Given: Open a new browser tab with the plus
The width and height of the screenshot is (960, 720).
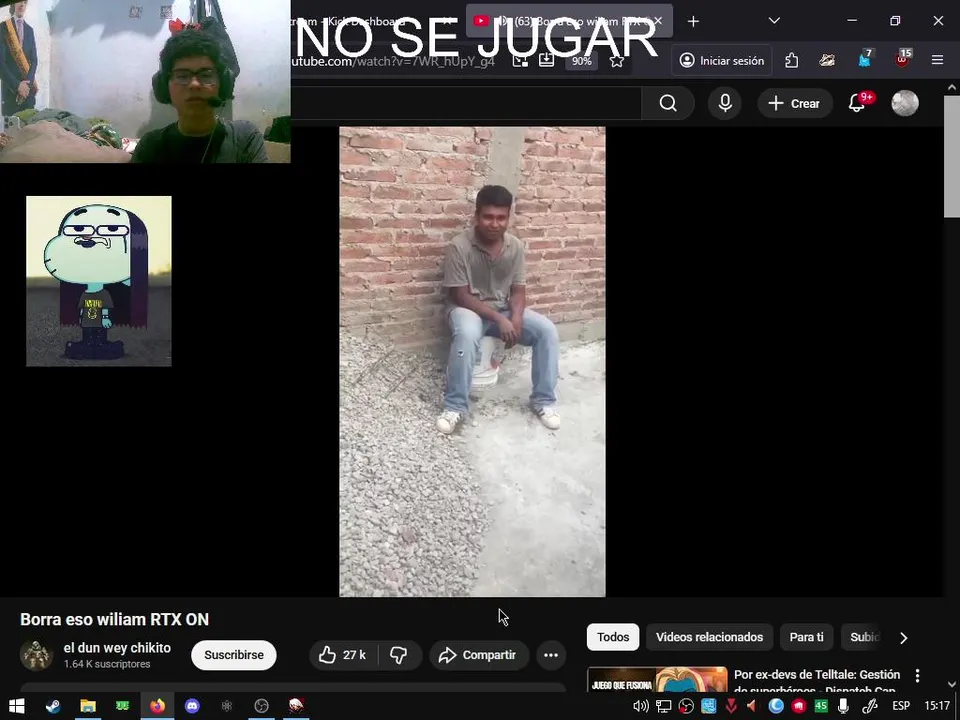Looking at the screenshot, I should click(693, 21).
